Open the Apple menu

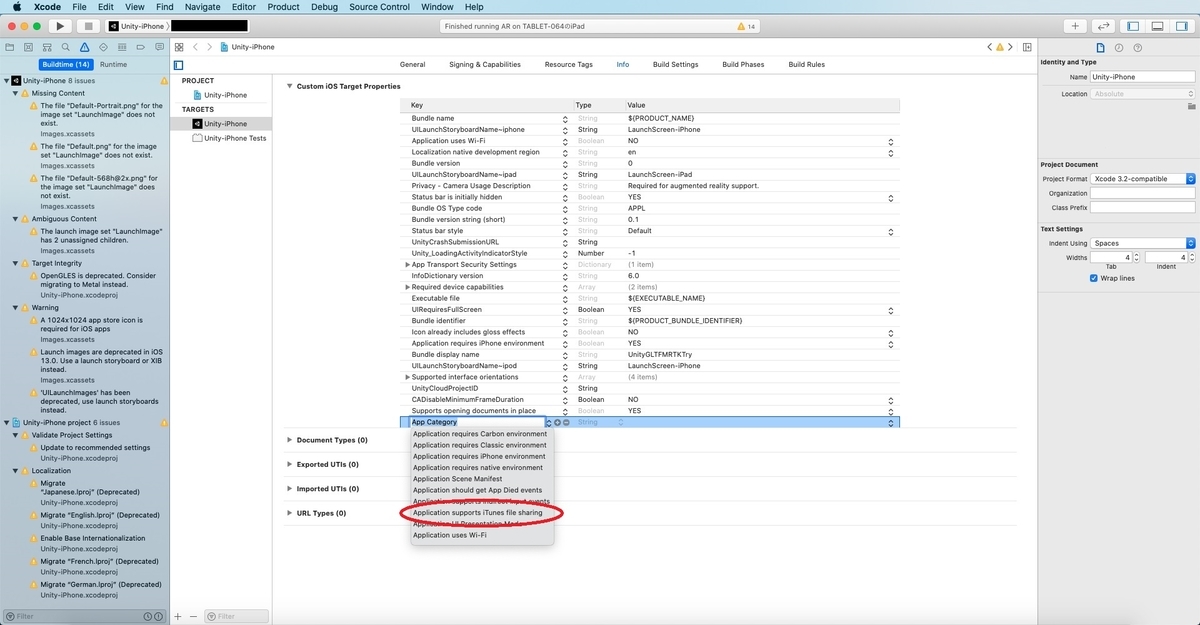tap(17, 7)
